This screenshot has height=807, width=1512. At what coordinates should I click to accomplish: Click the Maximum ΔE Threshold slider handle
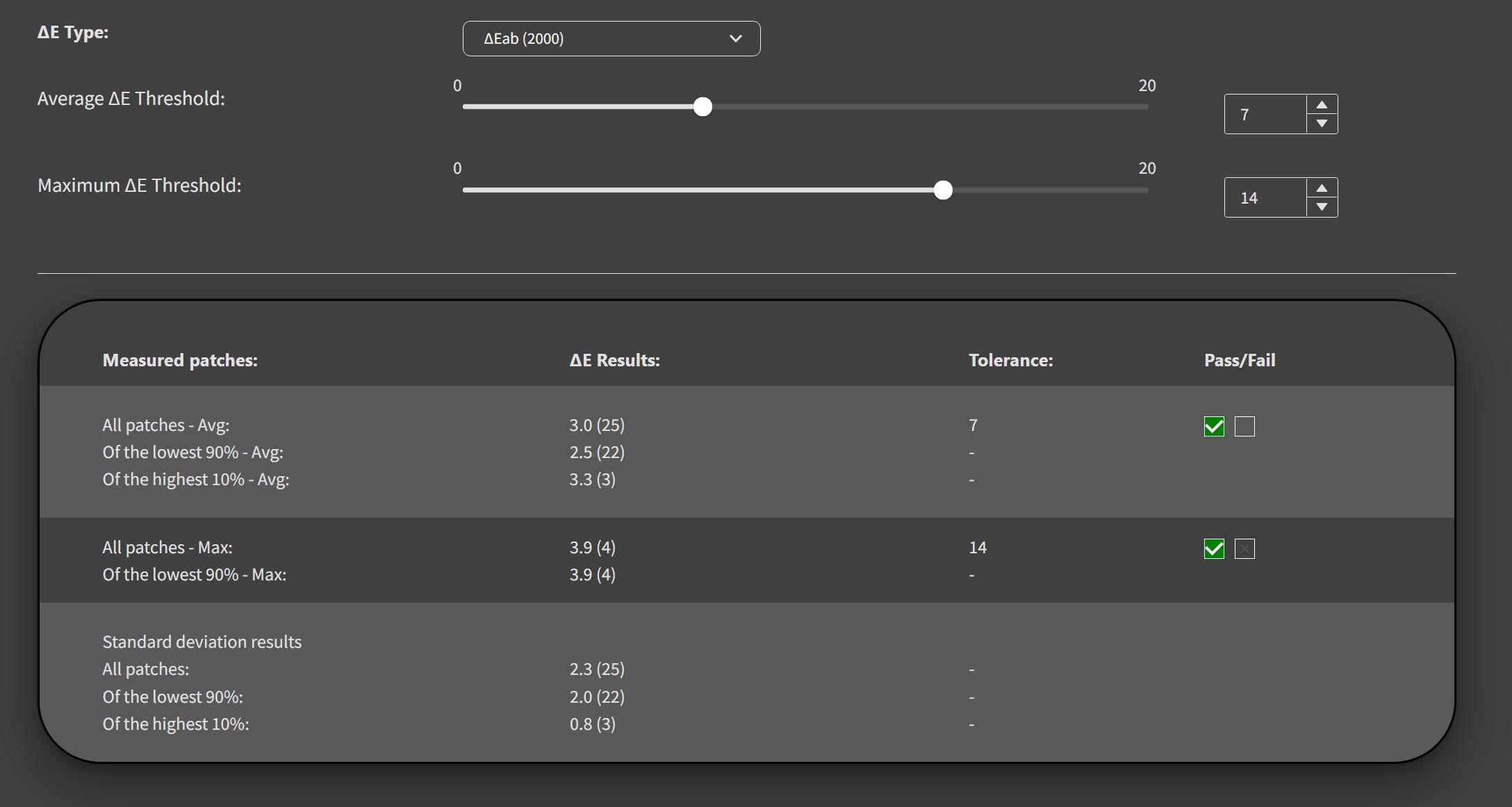(x=943, y=190)
